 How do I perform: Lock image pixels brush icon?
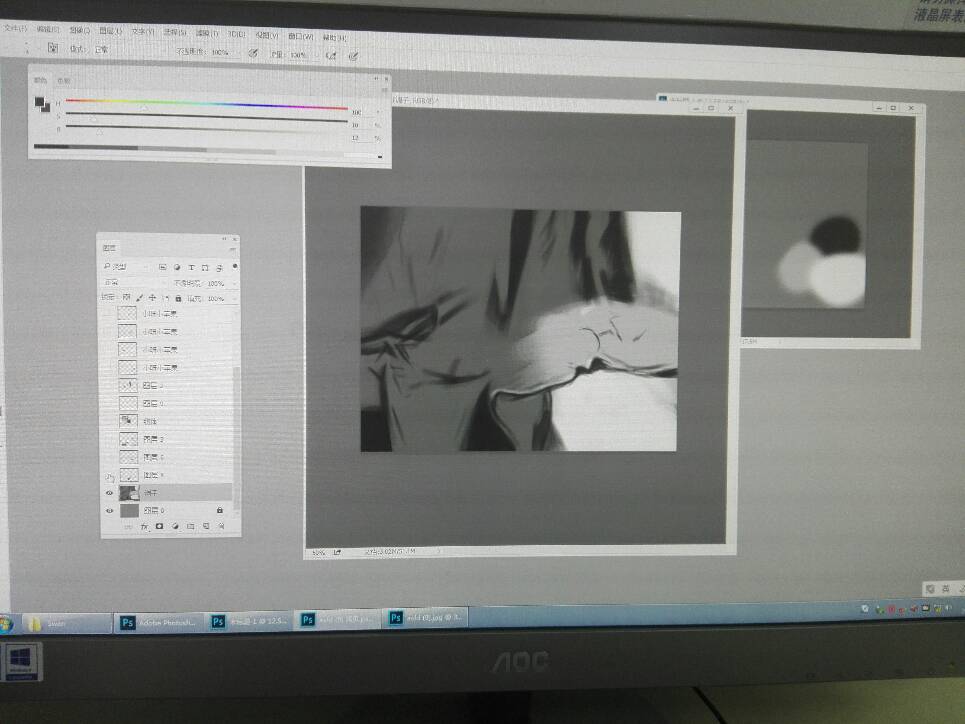[x=140, y=297]
